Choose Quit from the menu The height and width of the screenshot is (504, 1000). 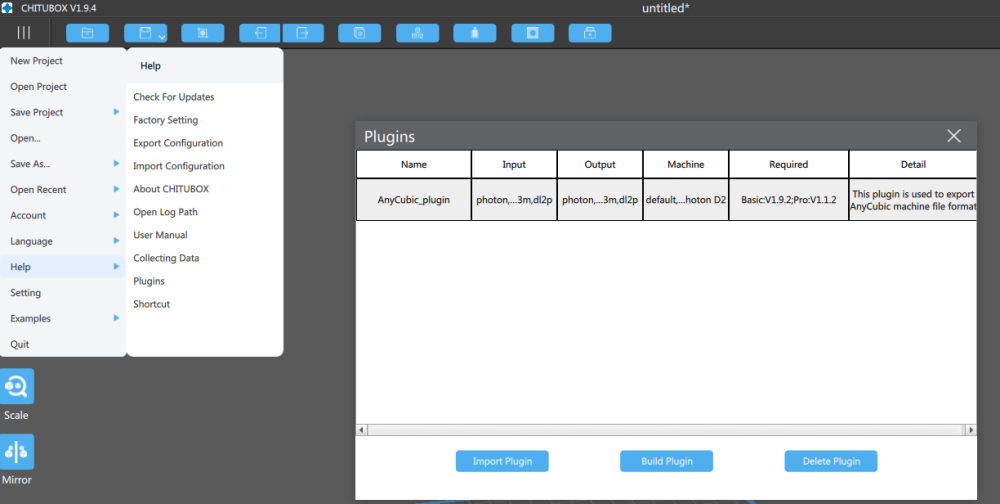pyautogui.click(x=63, y=345)
